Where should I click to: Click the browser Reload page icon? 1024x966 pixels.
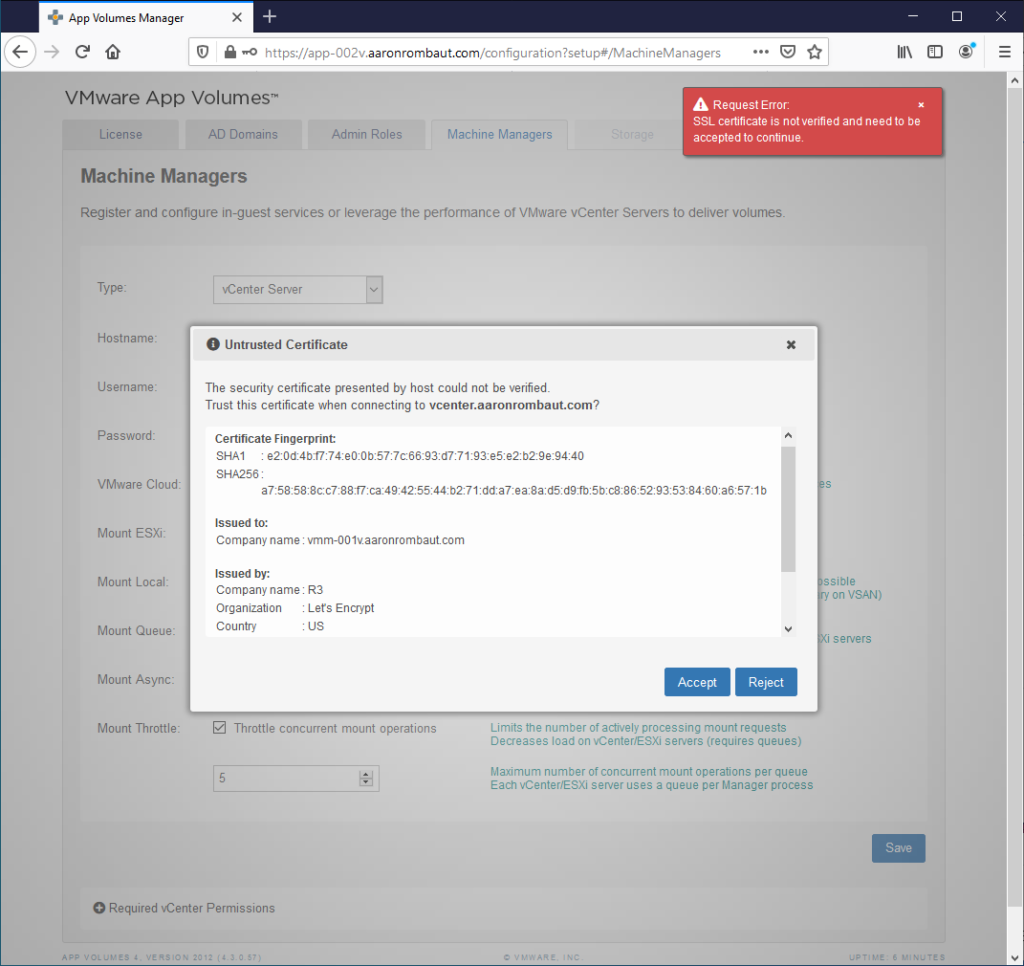(x=83, y=52)
